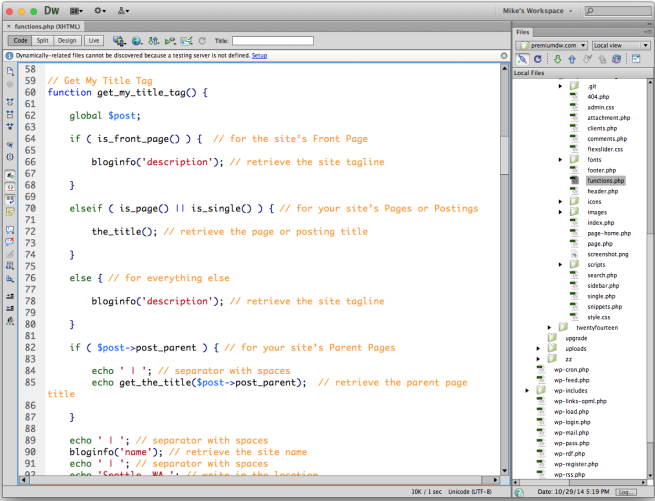Expand the .git folder
The height and width of the screenshot is (501, 655).
pos(561,86)
